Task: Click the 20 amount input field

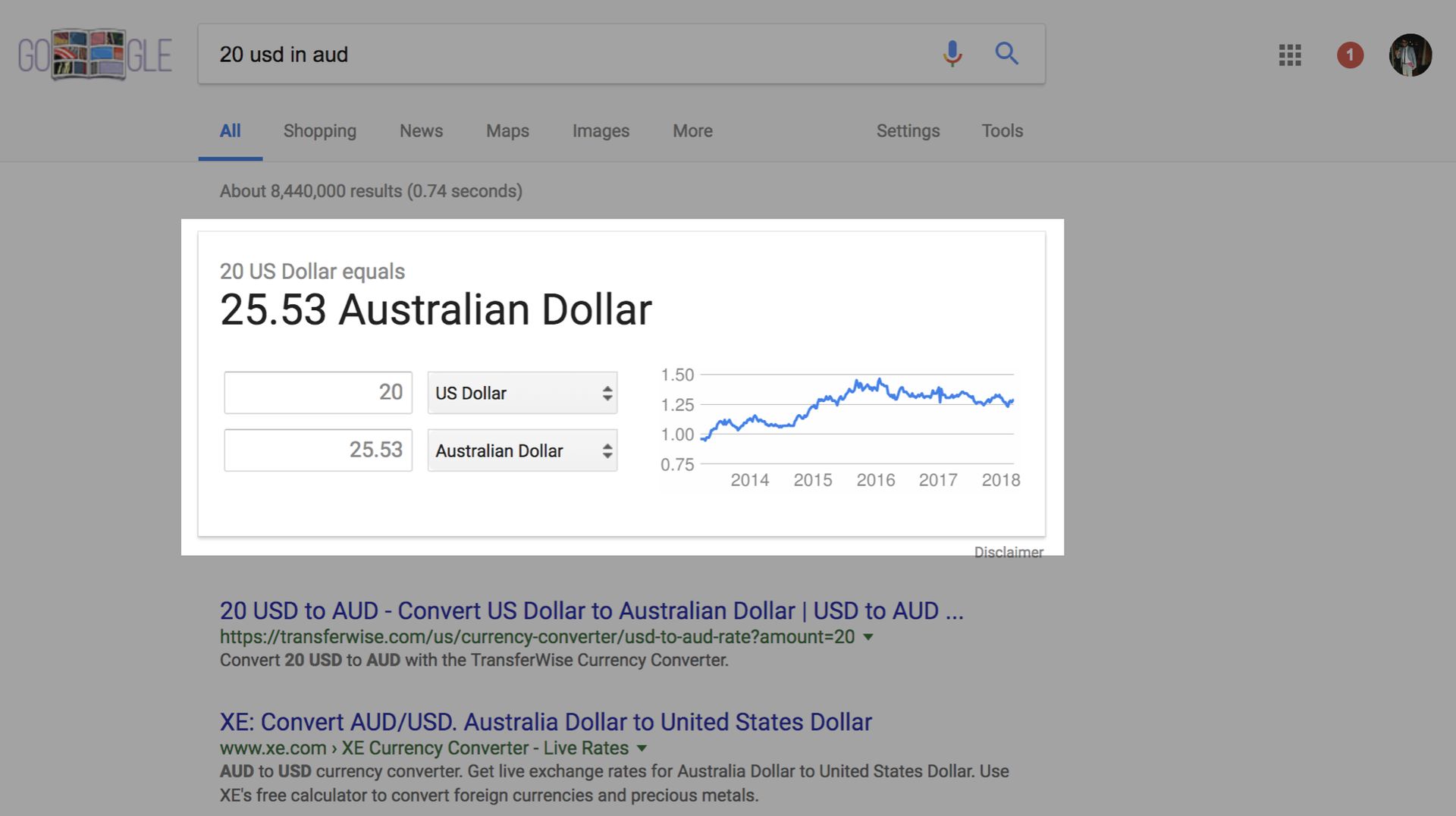Action: point(318,392)
